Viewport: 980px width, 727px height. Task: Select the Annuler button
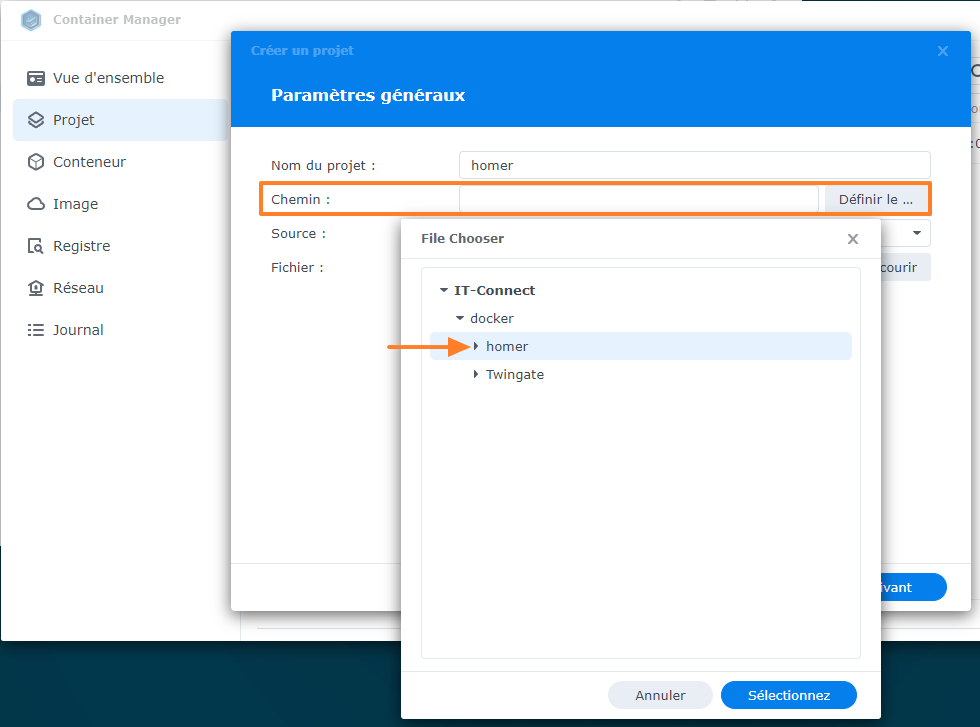pos(660,695)
